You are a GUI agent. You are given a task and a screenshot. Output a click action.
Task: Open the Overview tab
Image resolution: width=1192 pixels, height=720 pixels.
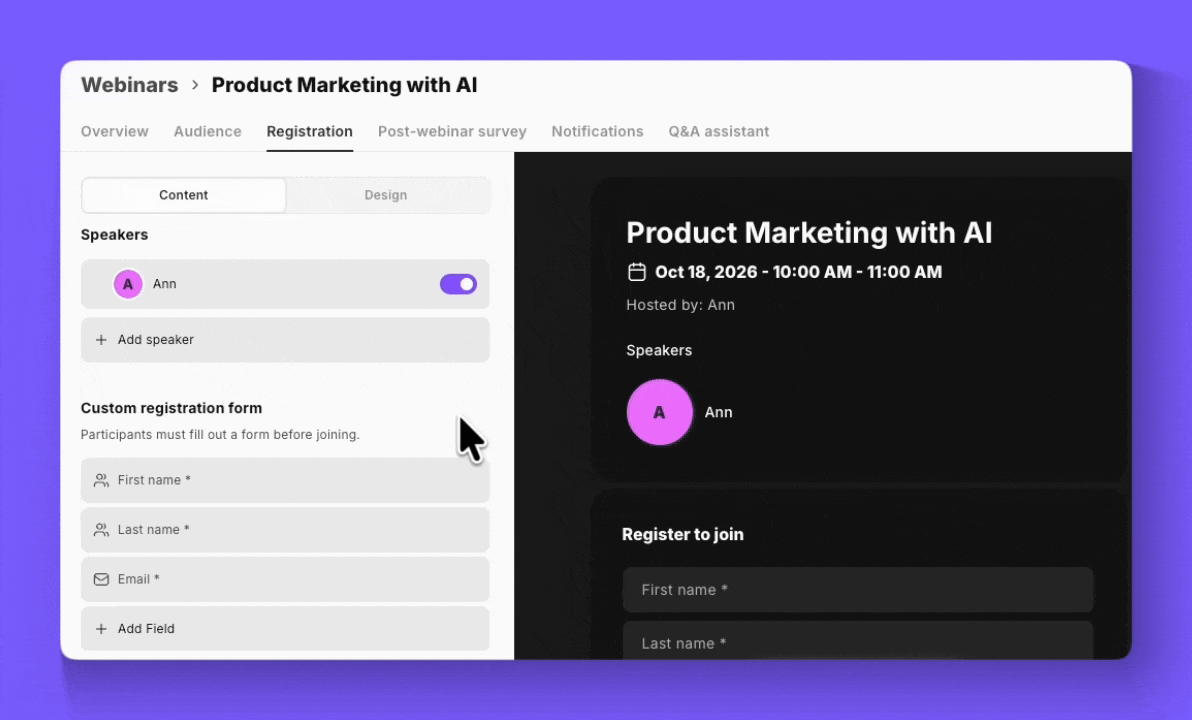click(x=115, y=132)
